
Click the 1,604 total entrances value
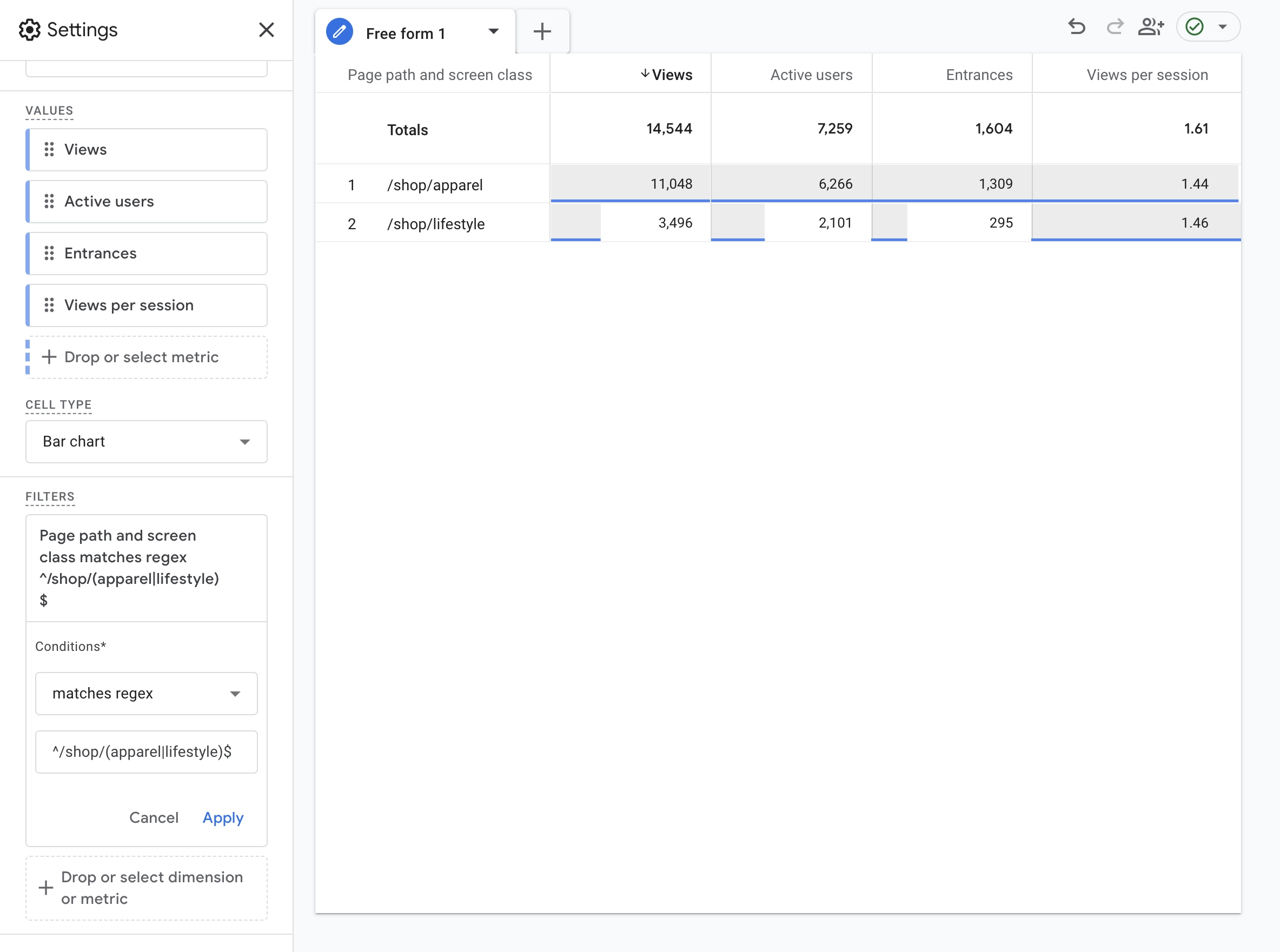tap(993, 129)
